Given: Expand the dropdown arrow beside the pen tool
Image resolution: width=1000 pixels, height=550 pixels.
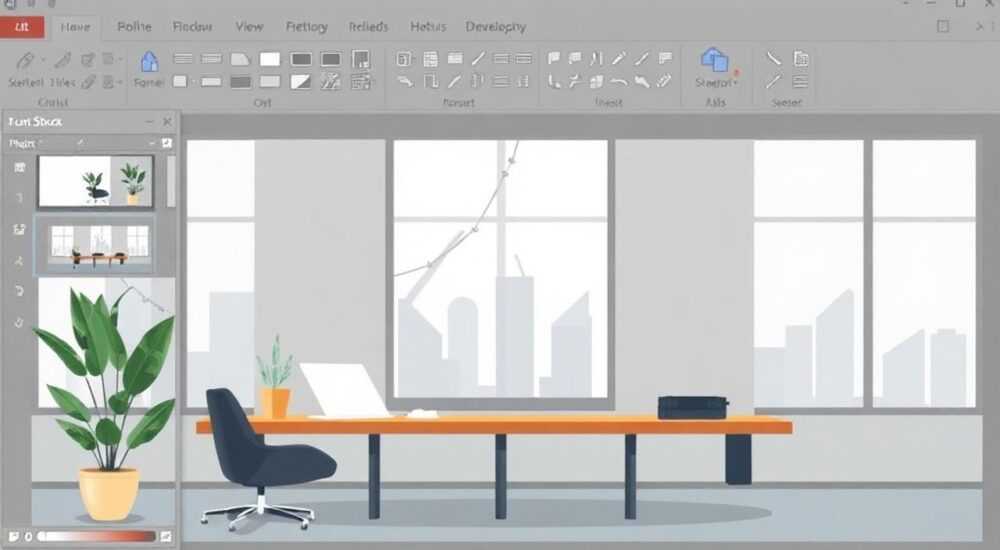Looking at the screenshot, I should coord(43,60).
